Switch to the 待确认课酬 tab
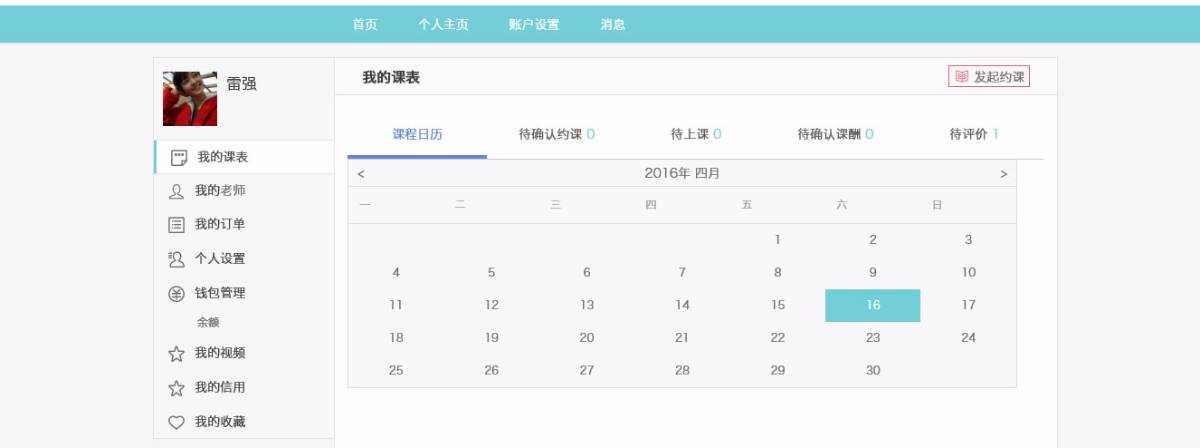 pos(835,134)
